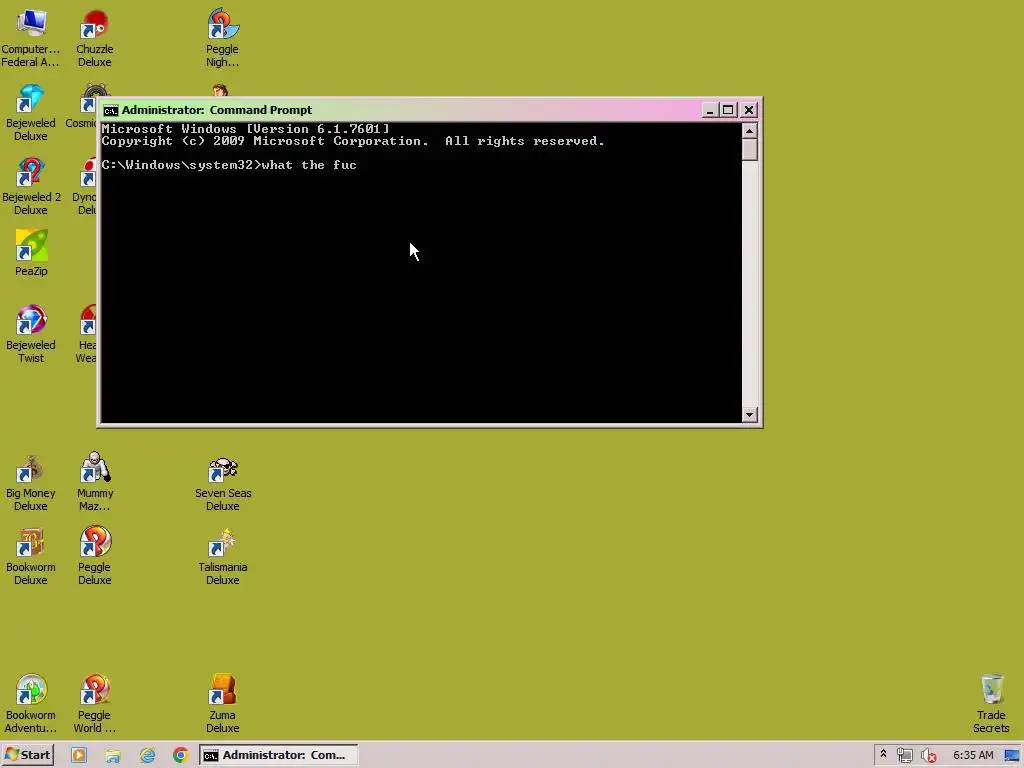
Task: Select Bookworm Deluxe desktop icon
Action: pyautogui.click(x=31, y=557)
